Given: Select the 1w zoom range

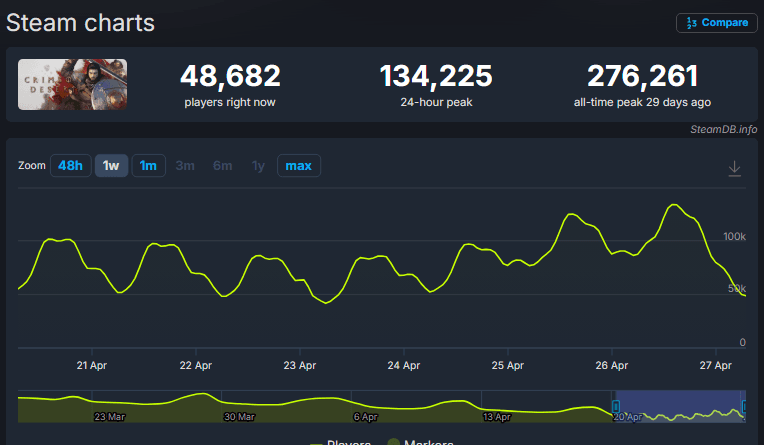Looking at the screenshot, I should coord(111,166).
